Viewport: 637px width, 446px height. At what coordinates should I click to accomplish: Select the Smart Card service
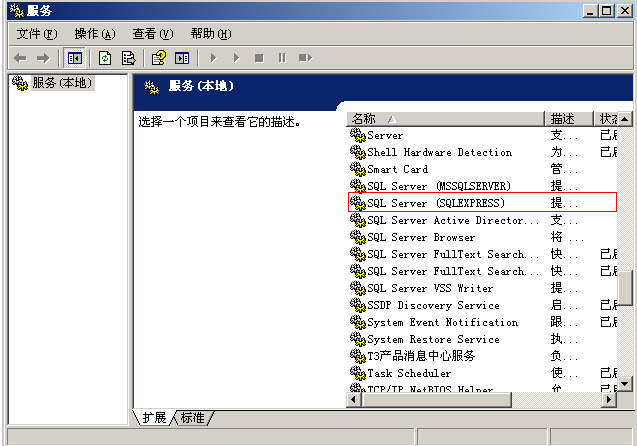pos(483,169)
